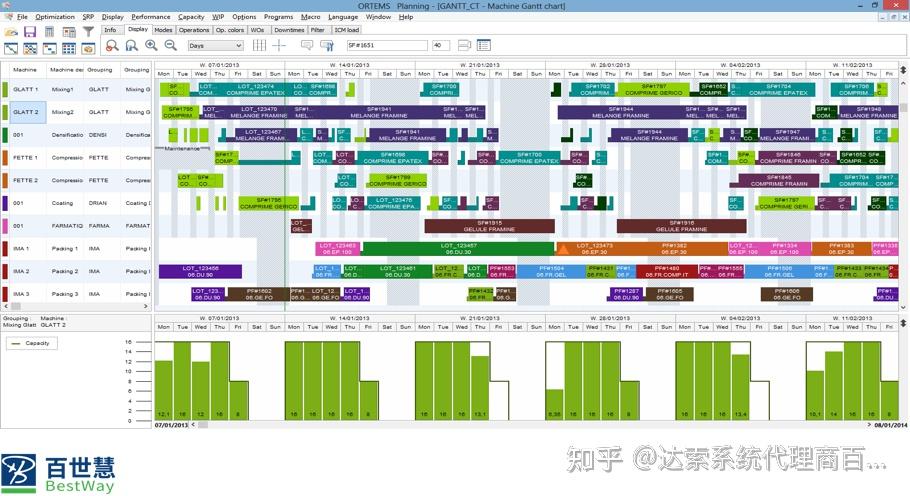This screenshot has width=910, height=496.
Task: Click left arrow of machine list scrollbar
Action: click(x=6, y=306)
